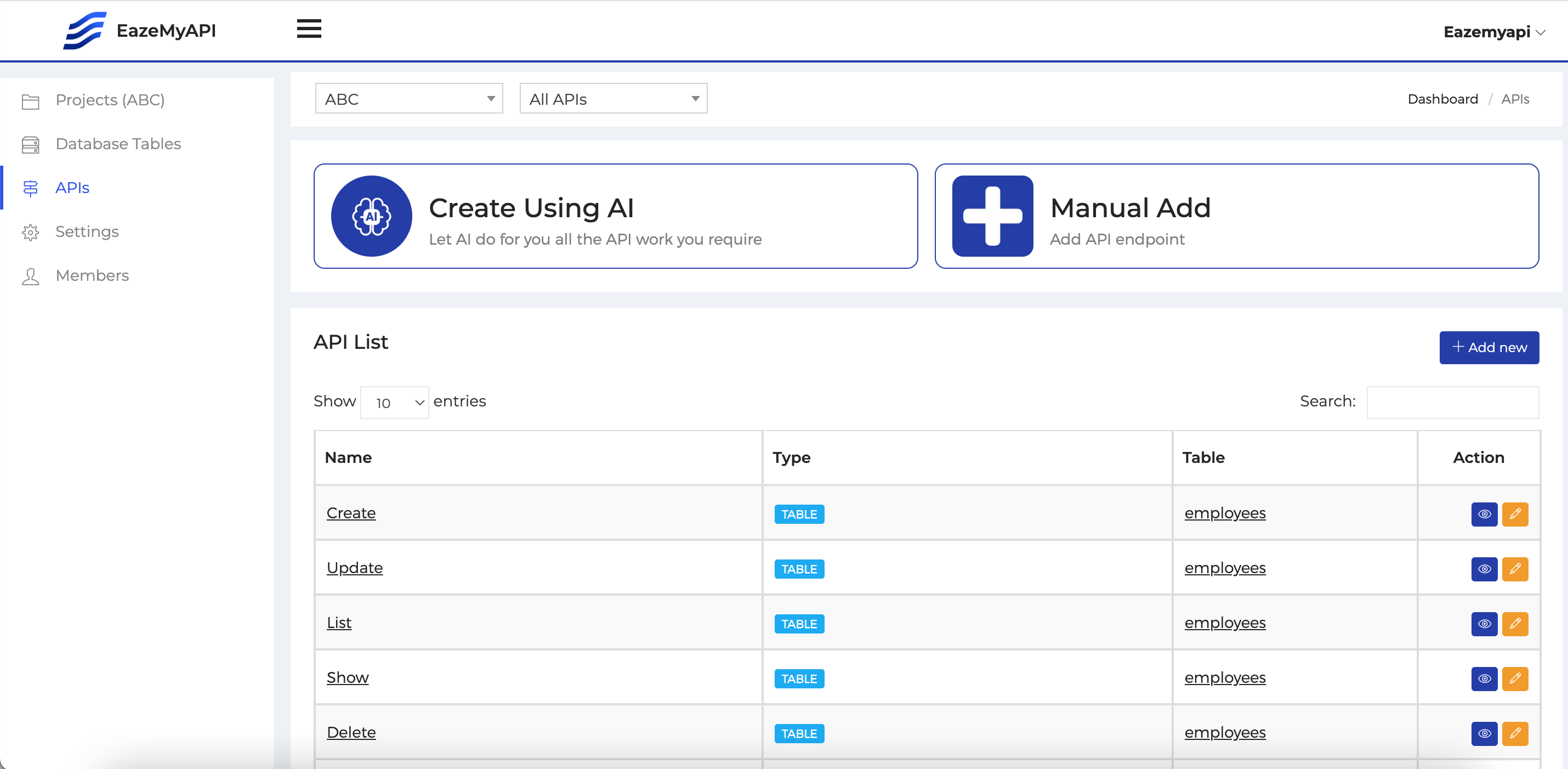Navigate to Dashboard via breadcrumb

pos(1442,99)
